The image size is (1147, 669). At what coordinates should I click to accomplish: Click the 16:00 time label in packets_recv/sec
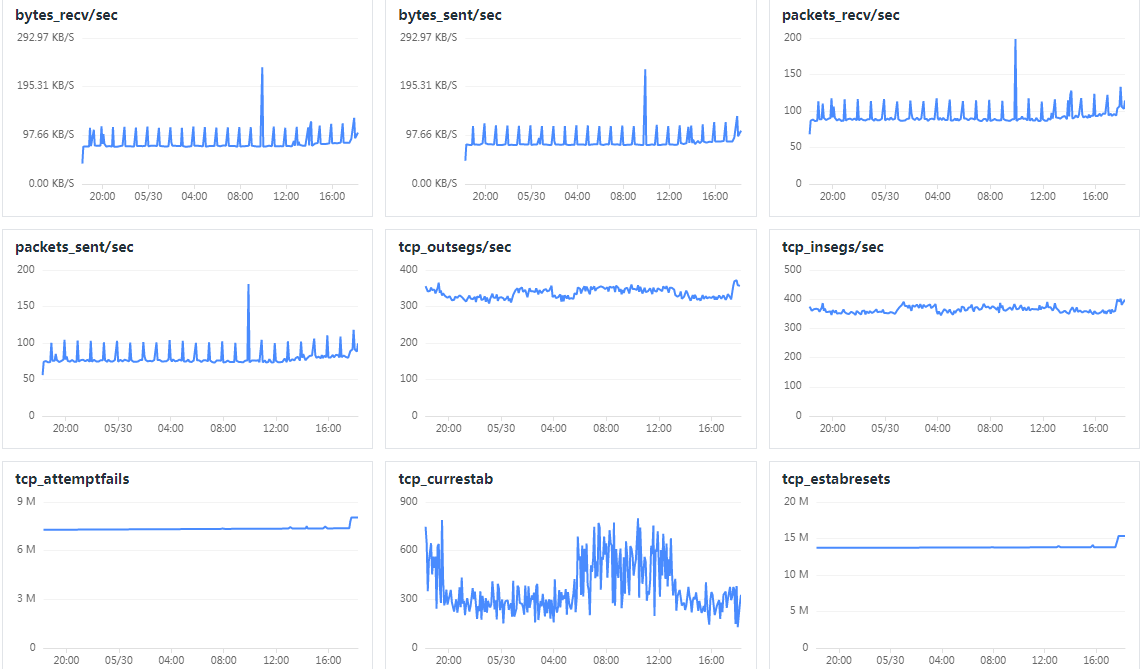pos(1095,197)
